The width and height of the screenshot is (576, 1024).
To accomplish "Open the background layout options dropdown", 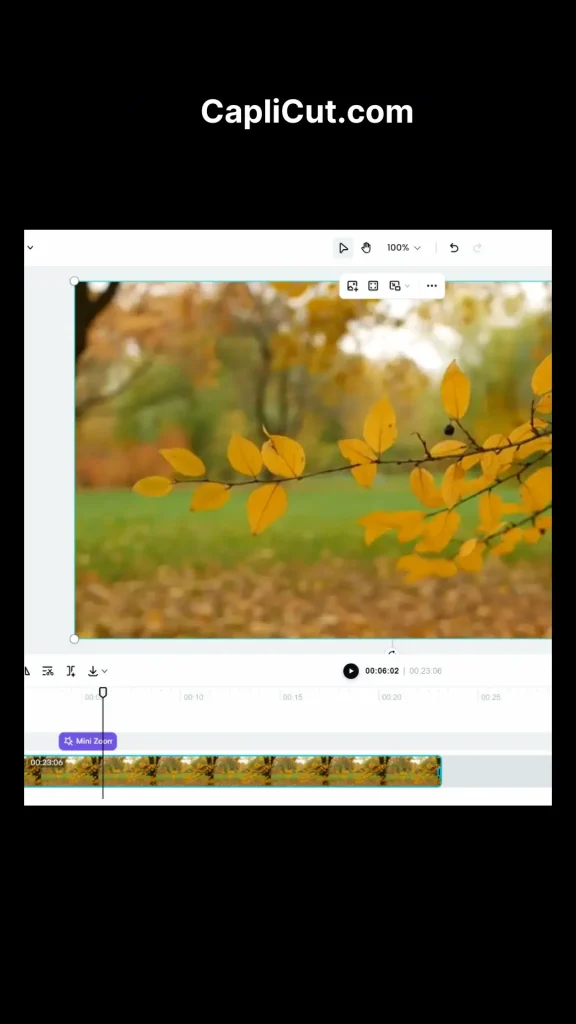I will point(399,286).
